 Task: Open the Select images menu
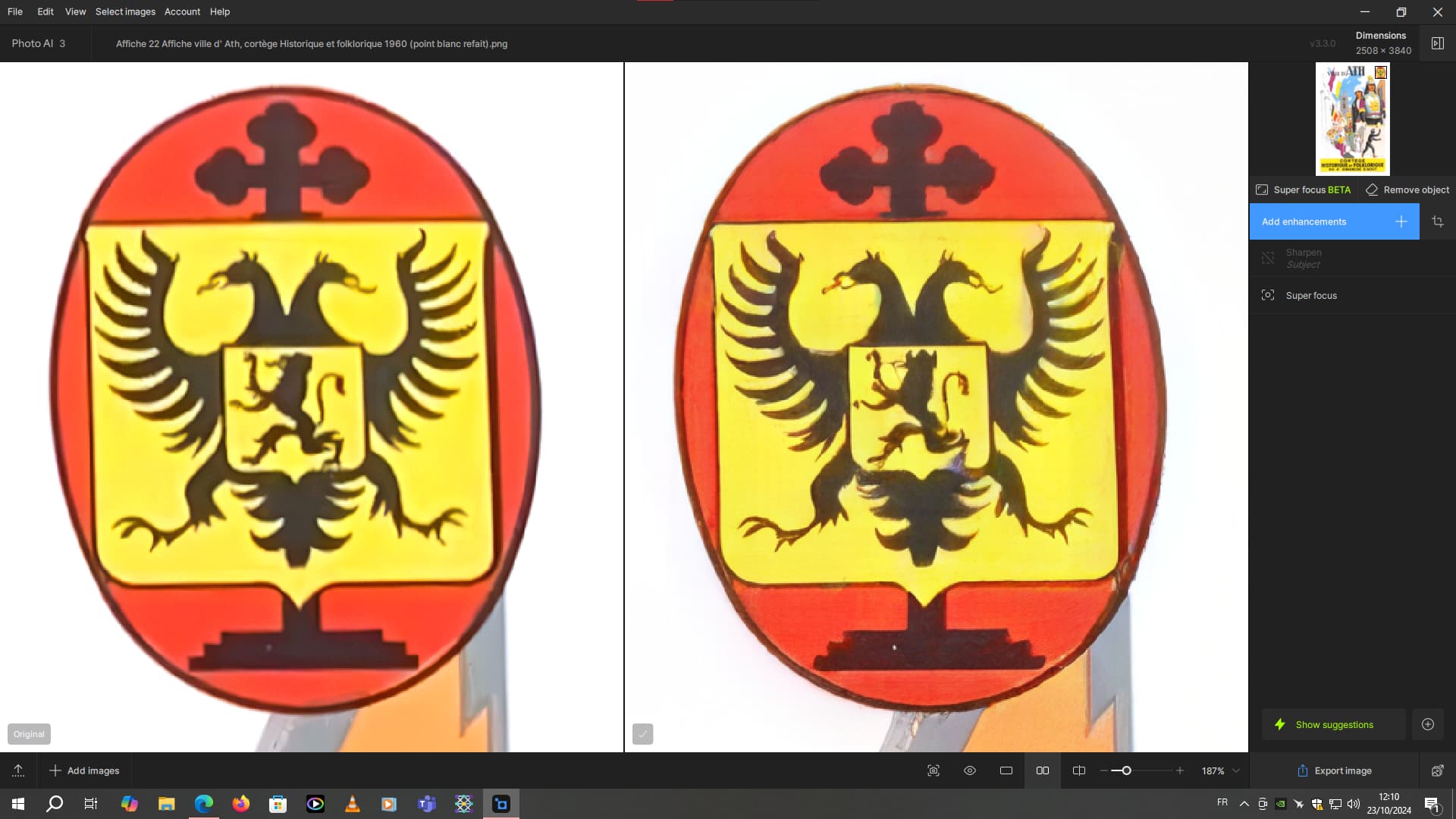pos(125,11)
